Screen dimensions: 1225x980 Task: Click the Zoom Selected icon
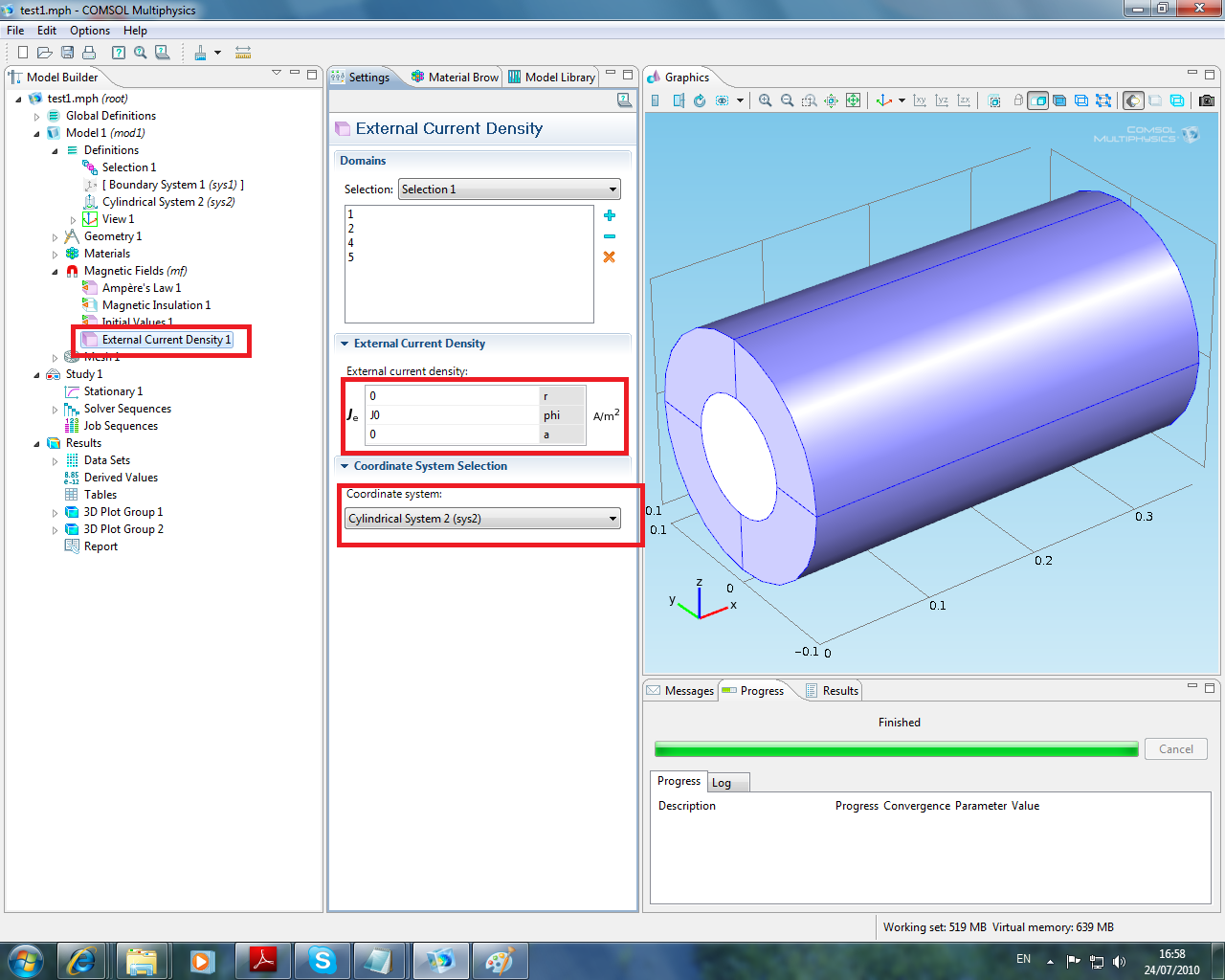pos(831,100)
